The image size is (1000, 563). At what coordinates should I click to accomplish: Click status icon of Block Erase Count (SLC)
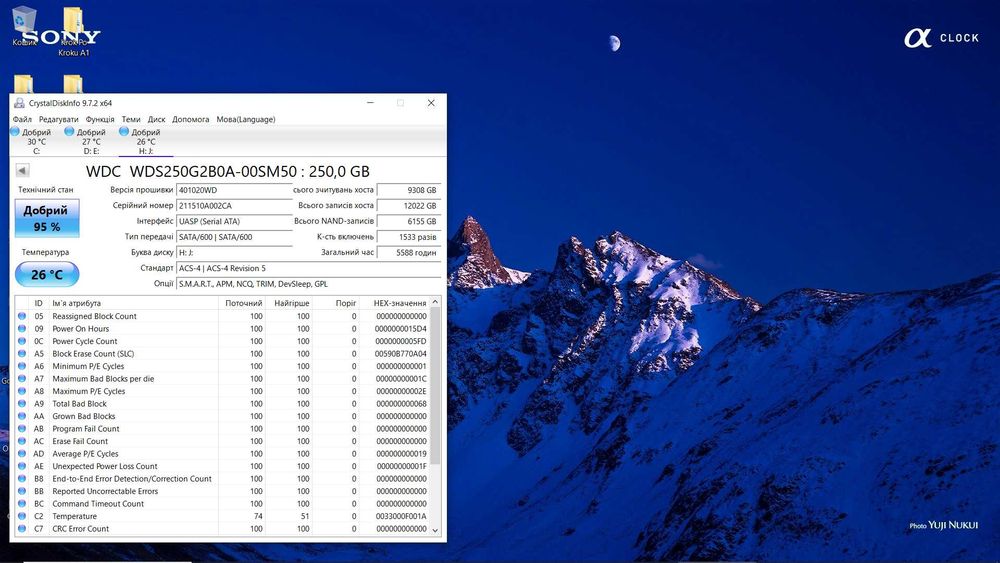click(22, 353)
